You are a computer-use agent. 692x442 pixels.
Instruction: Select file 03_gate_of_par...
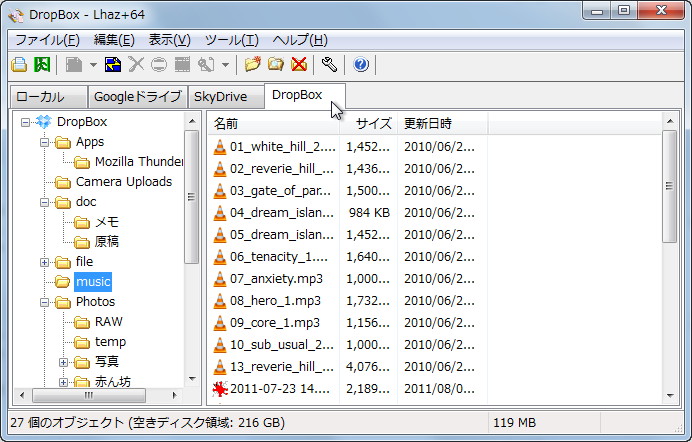280,191
